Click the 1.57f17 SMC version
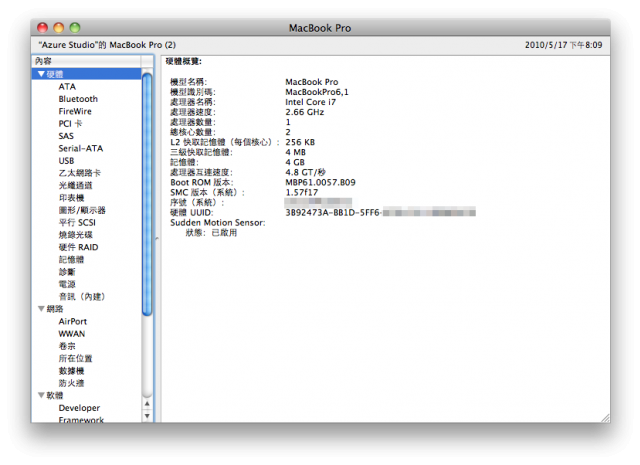This screenshot has height=465, width=640. point(301,192)
